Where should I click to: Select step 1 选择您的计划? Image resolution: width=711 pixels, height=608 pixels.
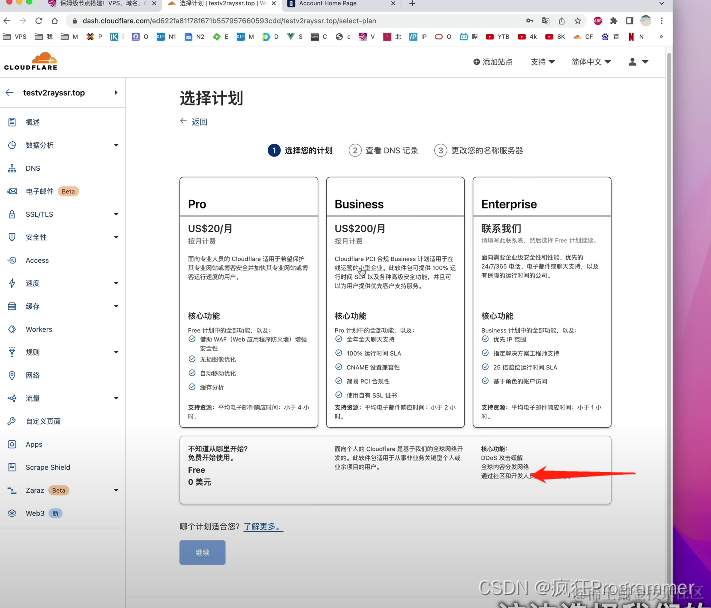pos(300,151)
